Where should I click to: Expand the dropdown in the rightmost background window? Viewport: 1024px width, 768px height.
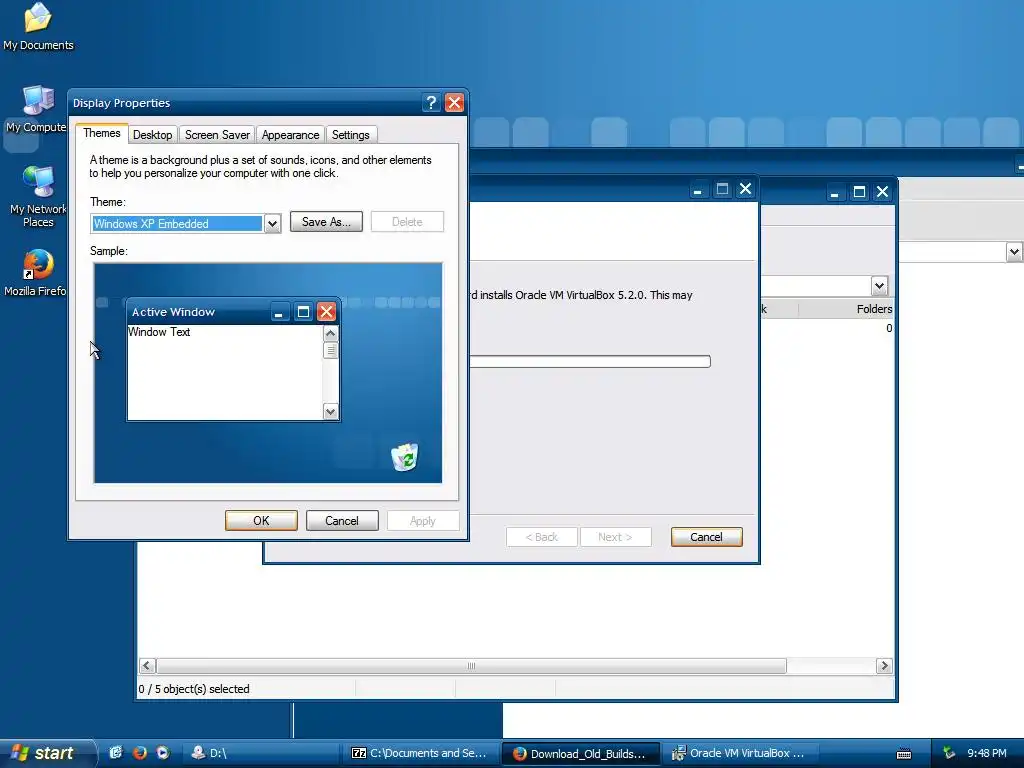pyautogui.click(x=1014, y=251)
